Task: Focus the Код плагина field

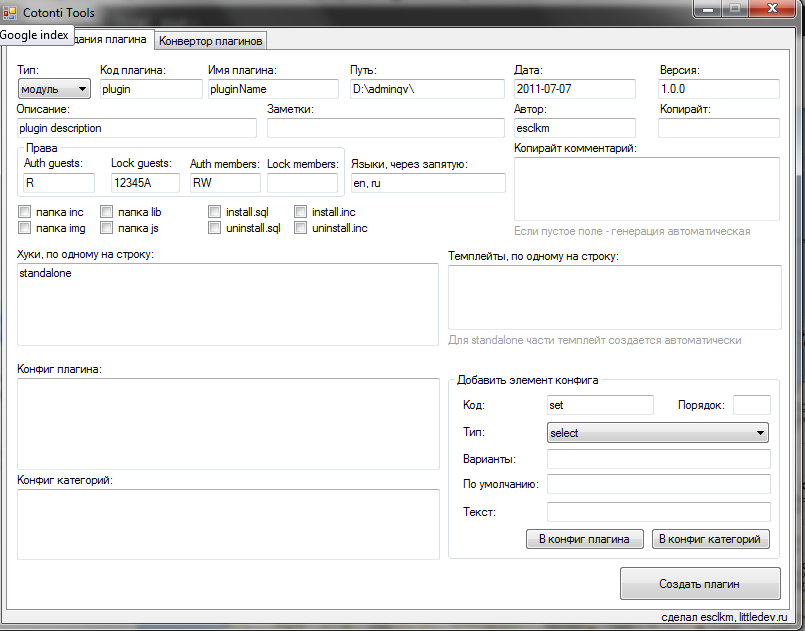Action: [x=151, y=89]
